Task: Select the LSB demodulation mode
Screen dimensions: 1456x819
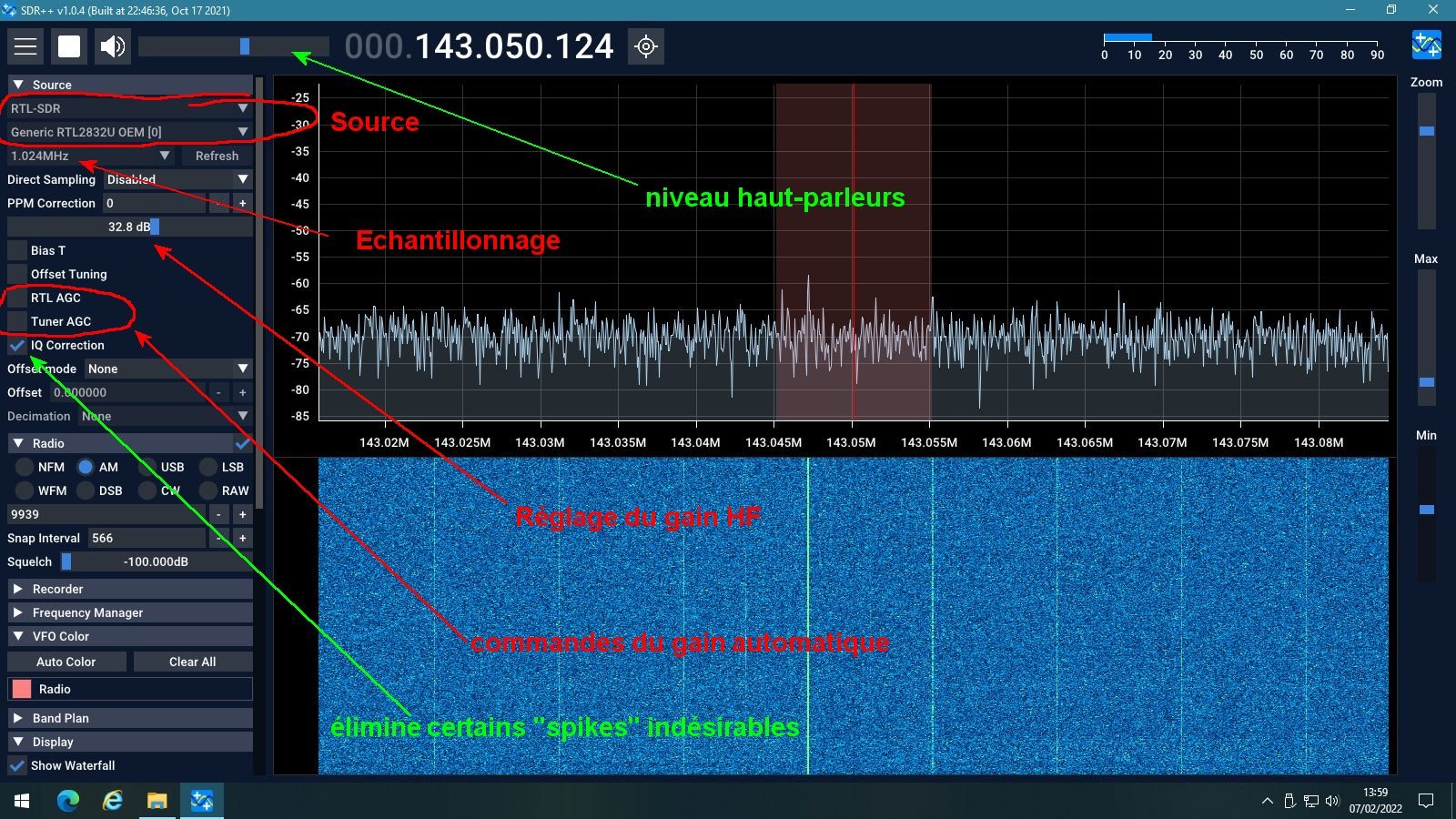Action: click(208, 467)
